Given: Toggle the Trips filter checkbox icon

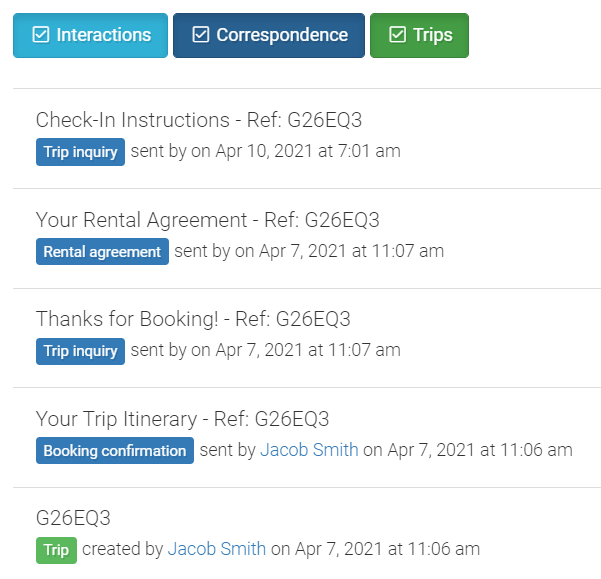Looking at the screenshot, I should coord(397,35).
